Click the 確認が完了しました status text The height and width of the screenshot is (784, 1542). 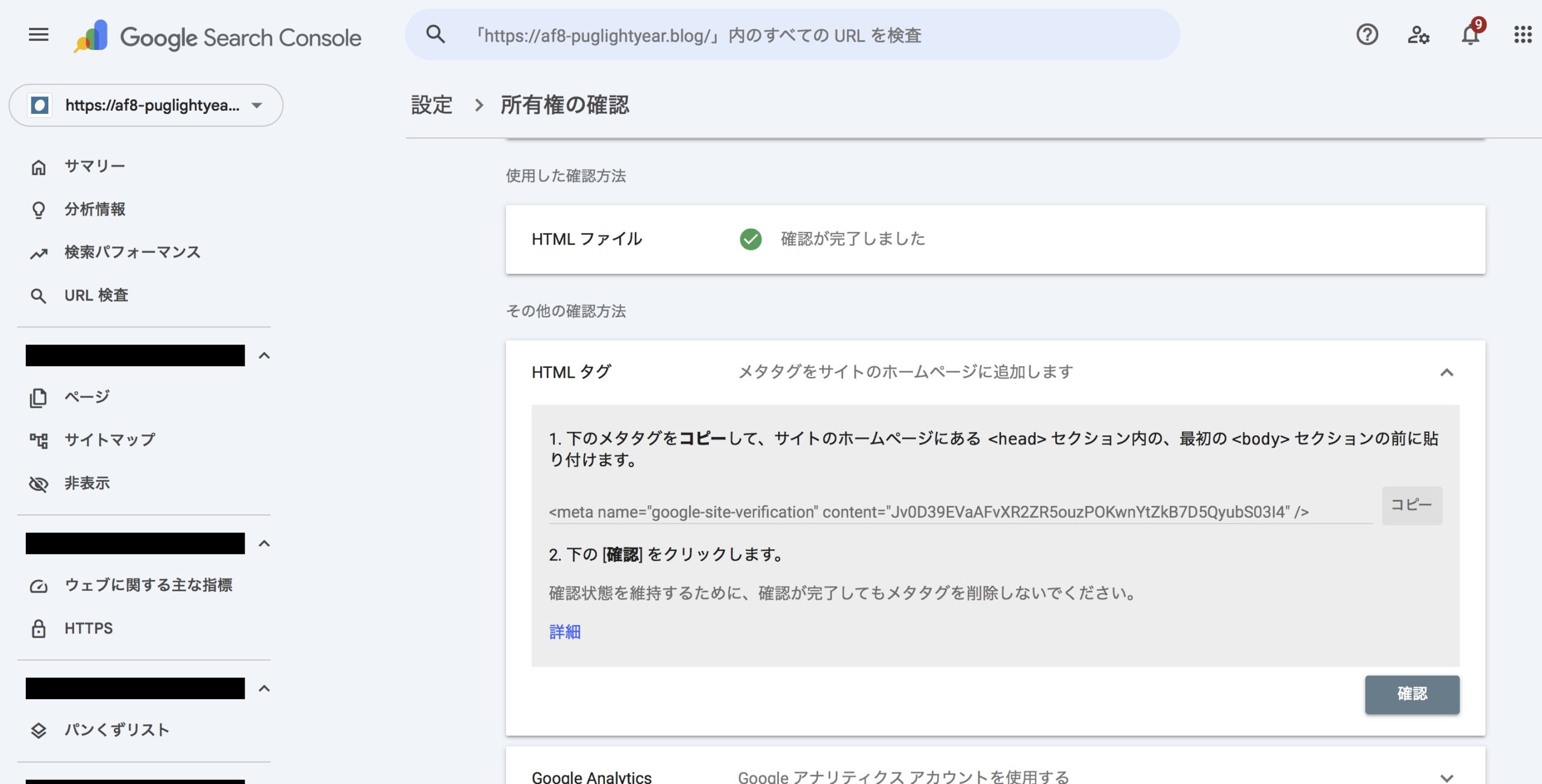[852, 239]
